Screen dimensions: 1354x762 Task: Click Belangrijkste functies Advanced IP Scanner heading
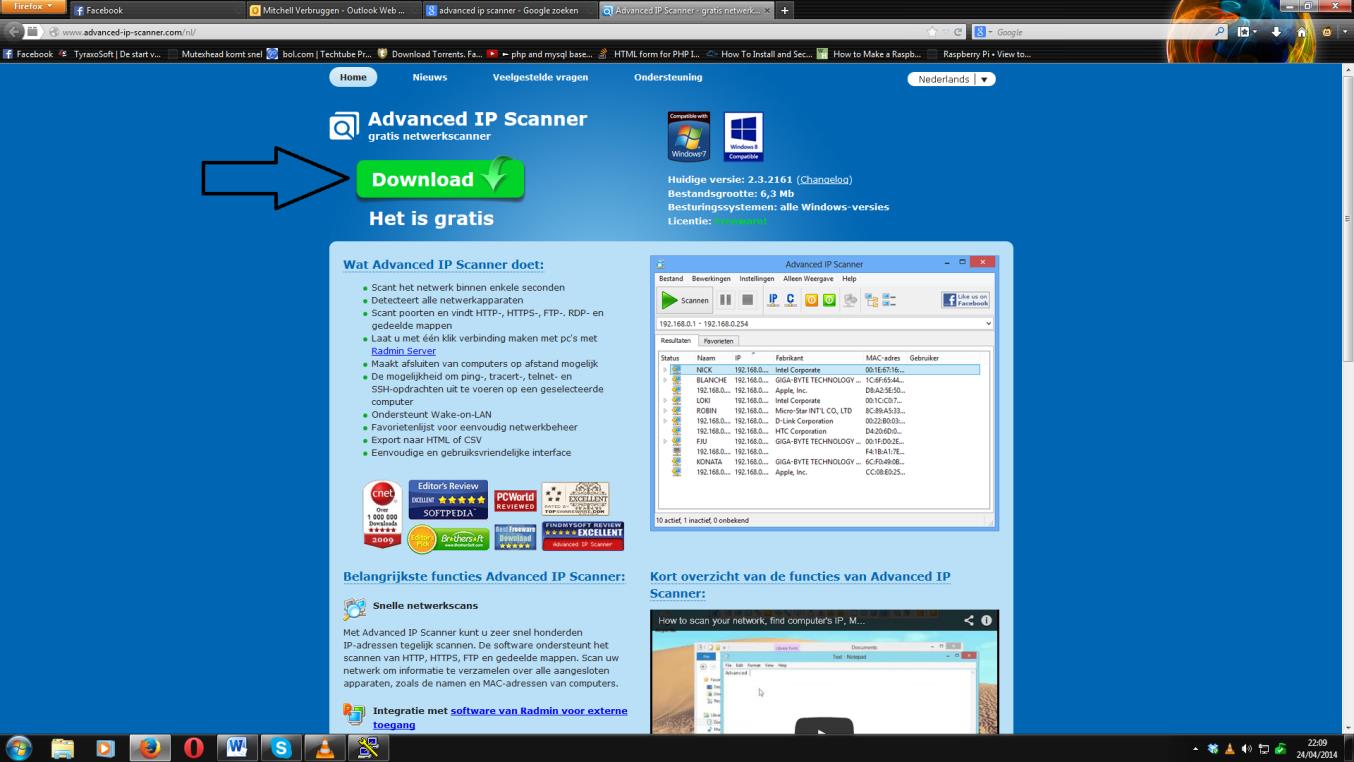[x=484, y=577]
